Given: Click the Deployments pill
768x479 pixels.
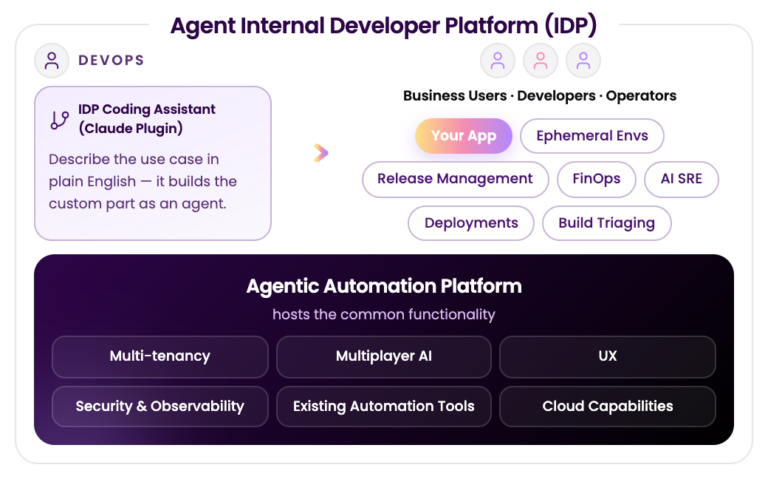Looking at the screenshot, I should tap(471, 223).
